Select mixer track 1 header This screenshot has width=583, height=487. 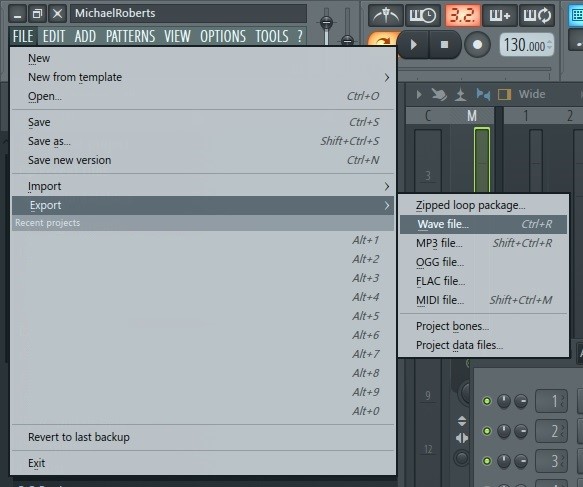(525, 116)
